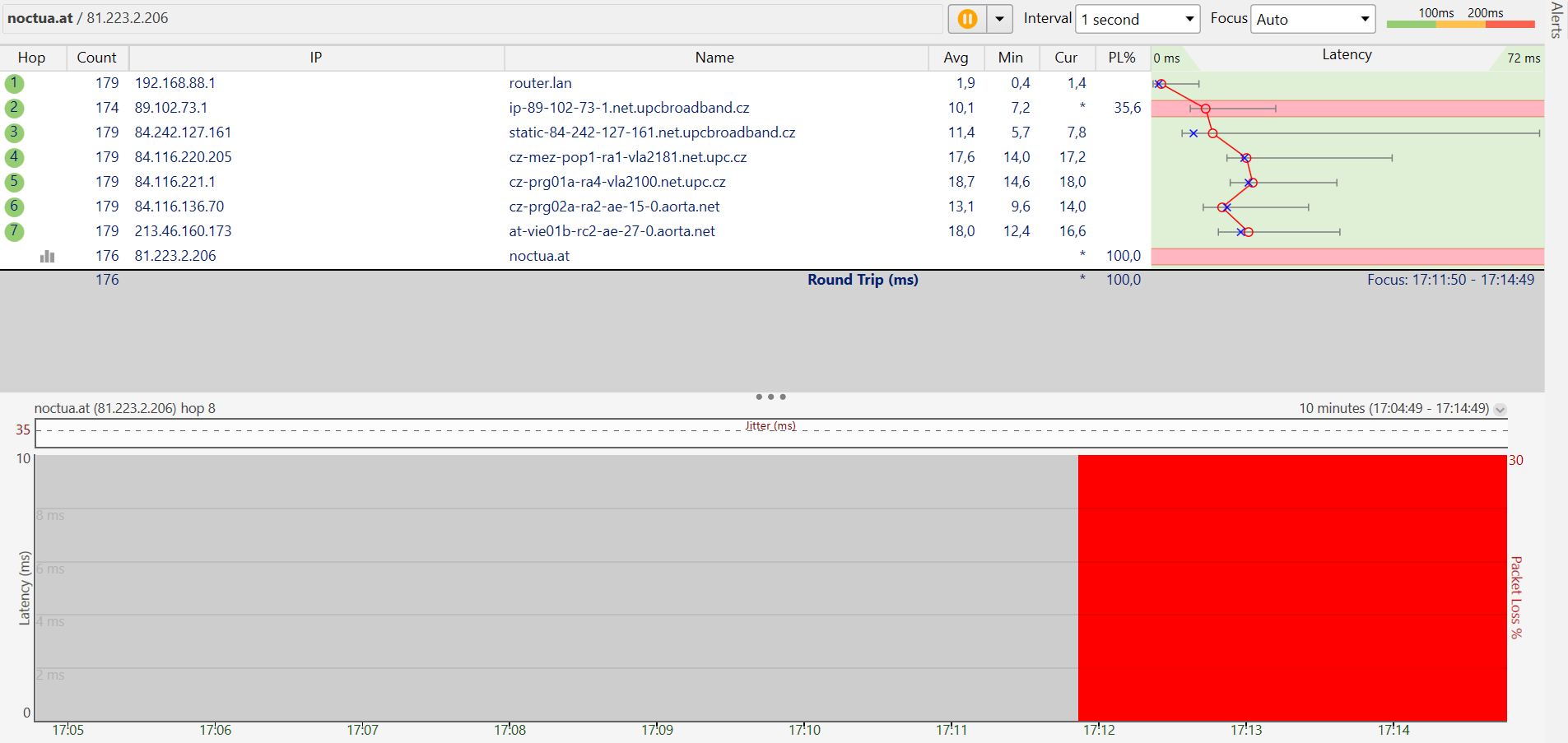1568x743 pixels.
Task: Click the hop 6 green circle icon
Action: pyautogui.click(x=14, y=207)
